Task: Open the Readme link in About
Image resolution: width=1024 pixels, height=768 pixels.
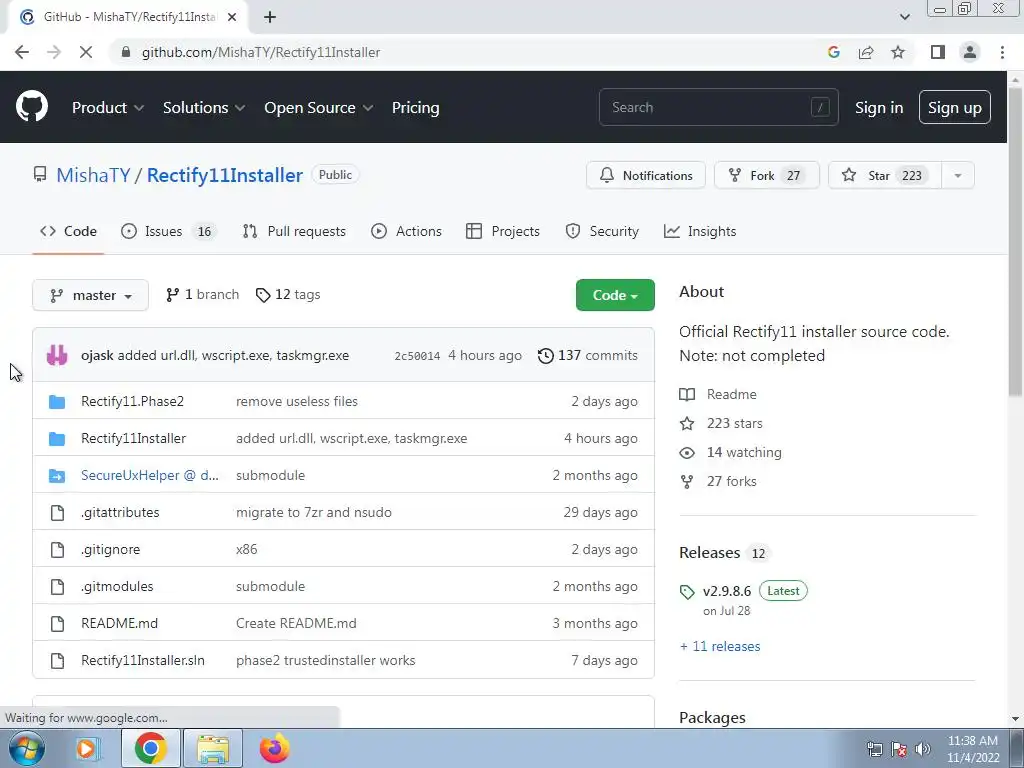Action: coord(718,394)
